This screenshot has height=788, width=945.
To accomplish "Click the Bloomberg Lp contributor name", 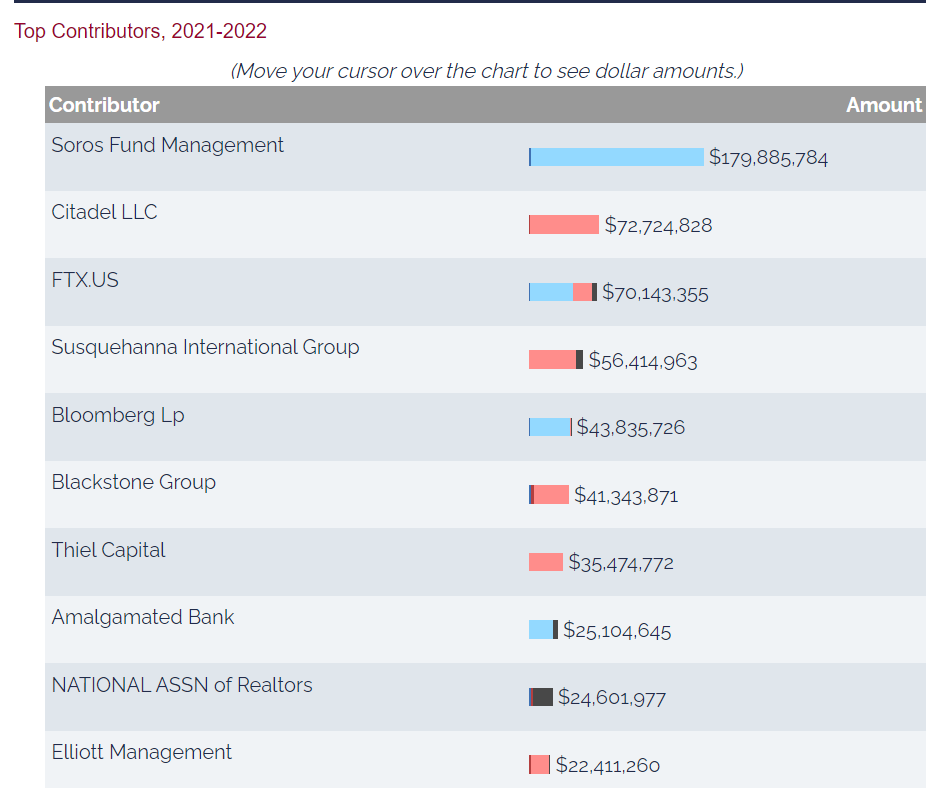I will click(x=118, y=415).
